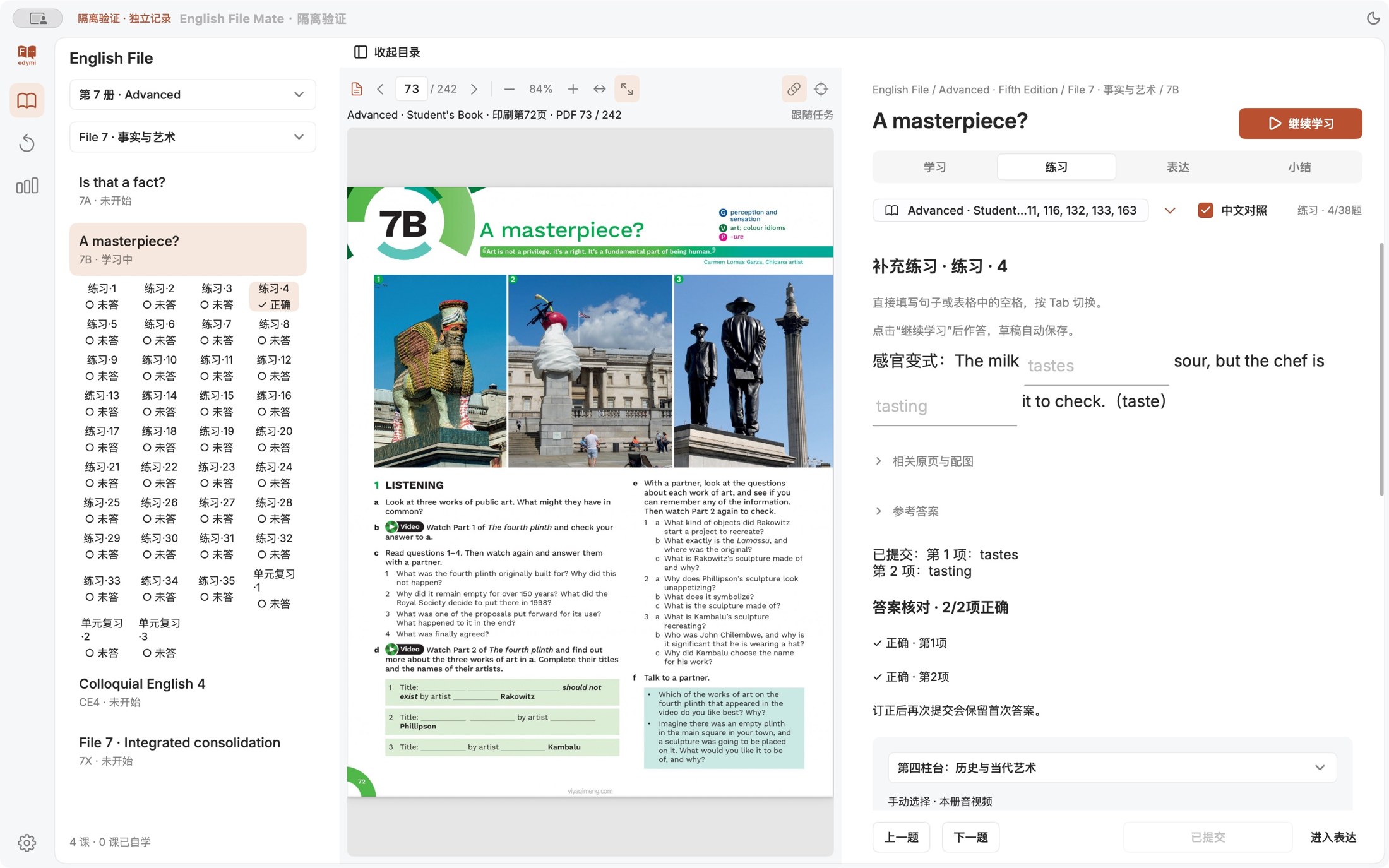Open exercise 练习·1 in the grid
Screen dimensions: 1389x868
[102, 296]
